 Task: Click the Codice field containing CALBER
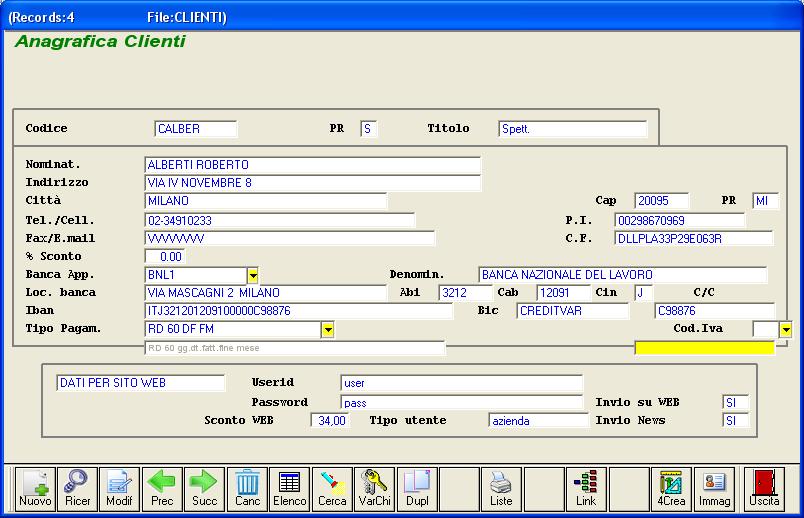tap(195, 129)
